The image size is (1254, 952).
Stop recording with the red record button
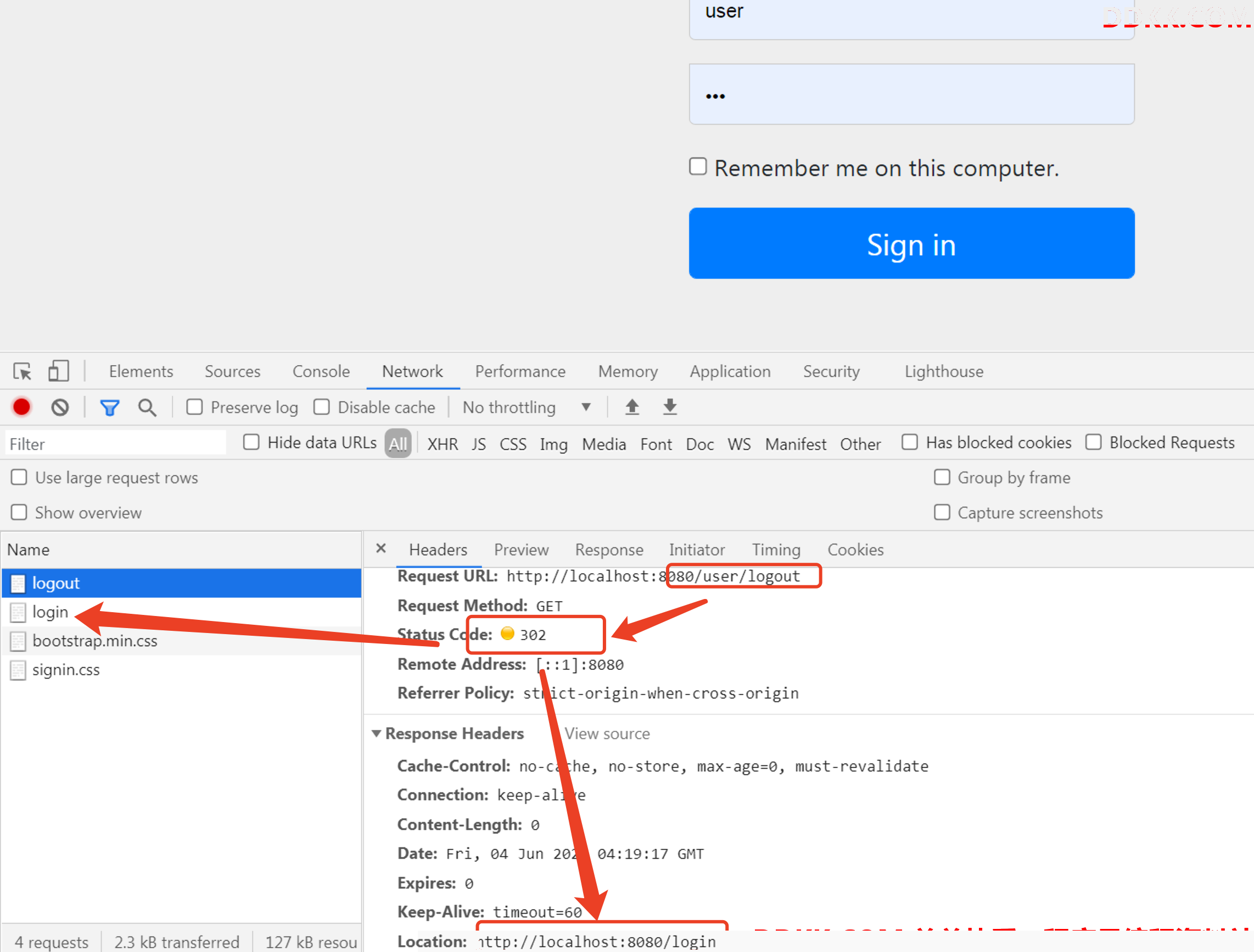tap(21, 407)
